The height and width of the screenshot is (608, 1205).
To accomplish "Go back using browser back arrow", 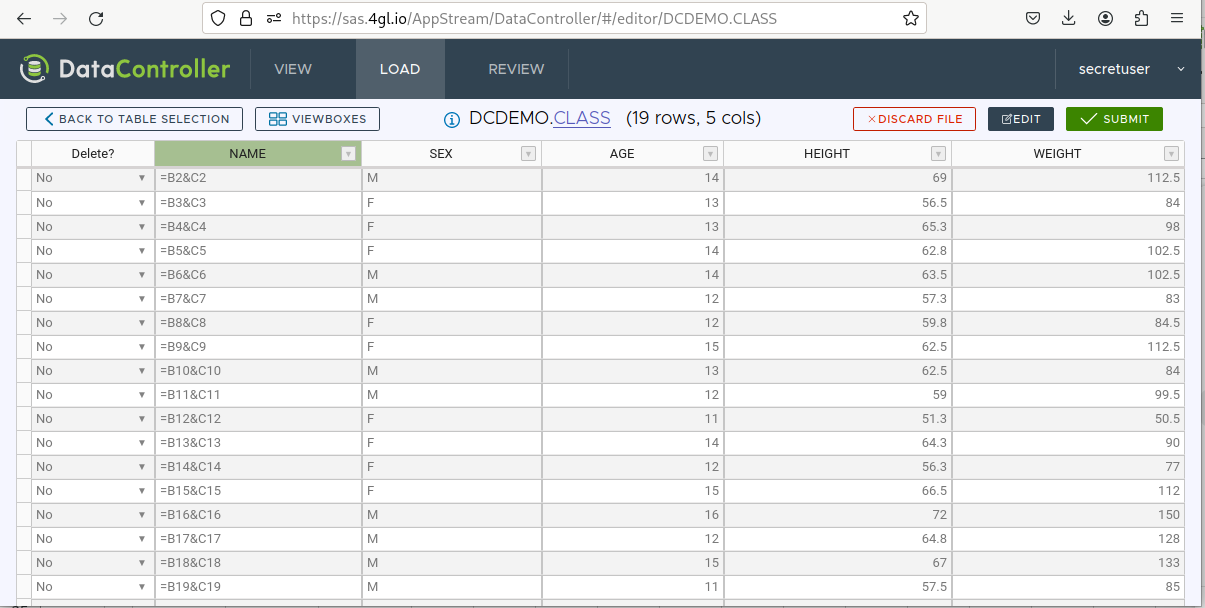I will [24, 19].
